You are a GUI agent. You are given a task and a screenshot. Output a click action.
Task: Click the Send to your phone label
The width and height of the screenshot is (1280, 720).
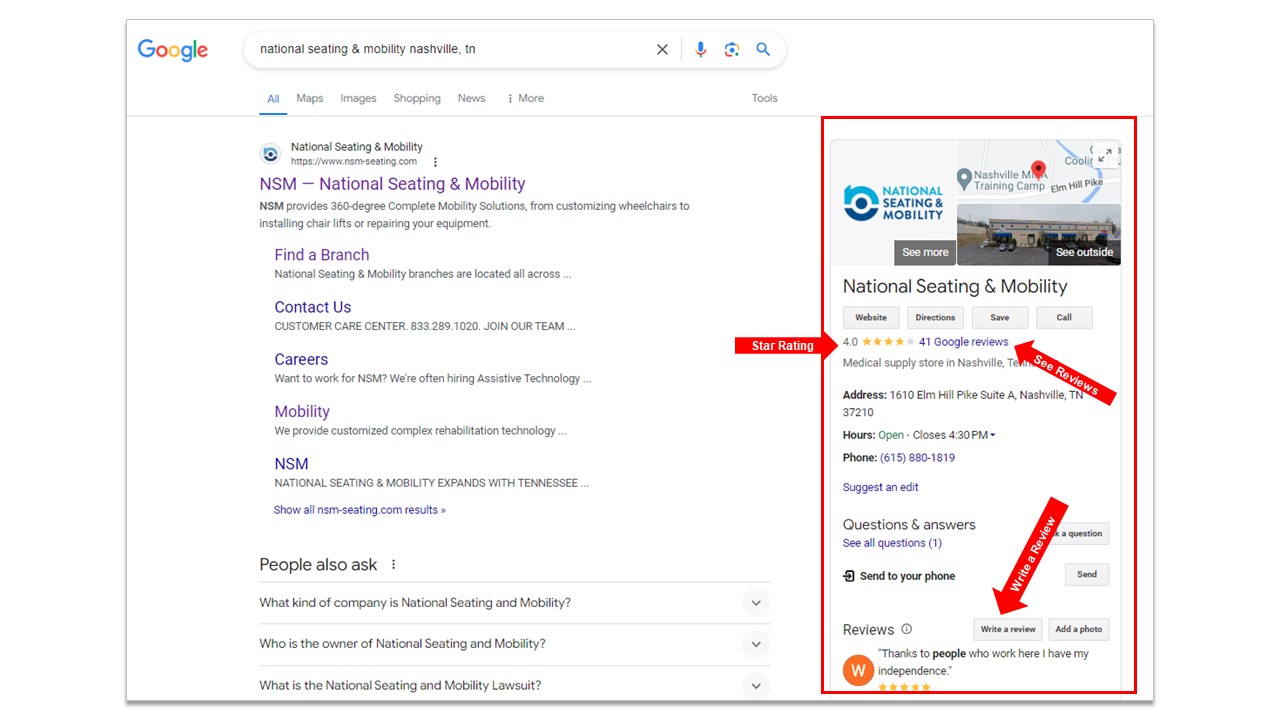[907, 576]
